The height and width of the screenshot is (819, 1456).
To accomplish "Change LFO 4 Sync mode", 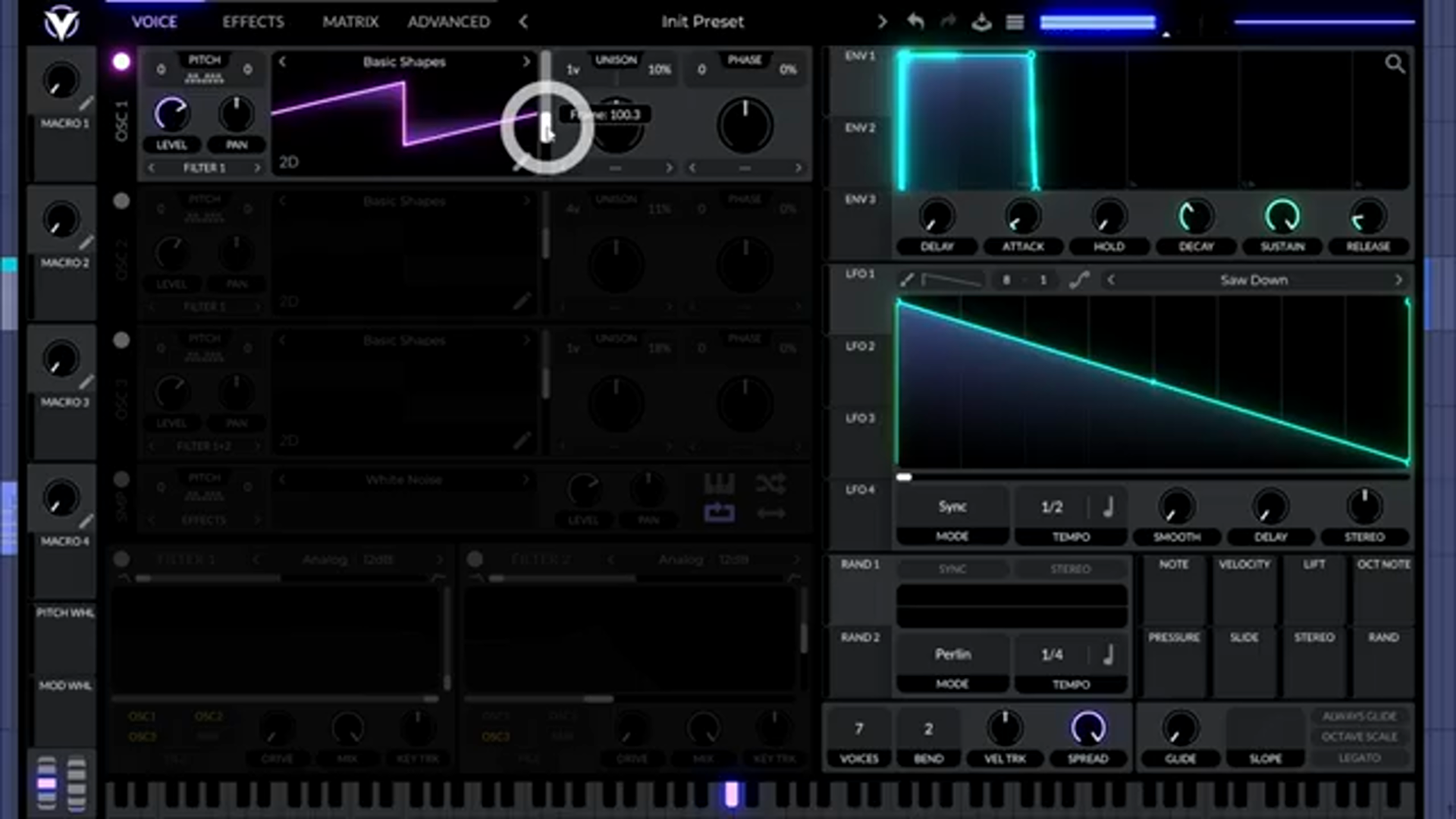I will coord(952,507).
